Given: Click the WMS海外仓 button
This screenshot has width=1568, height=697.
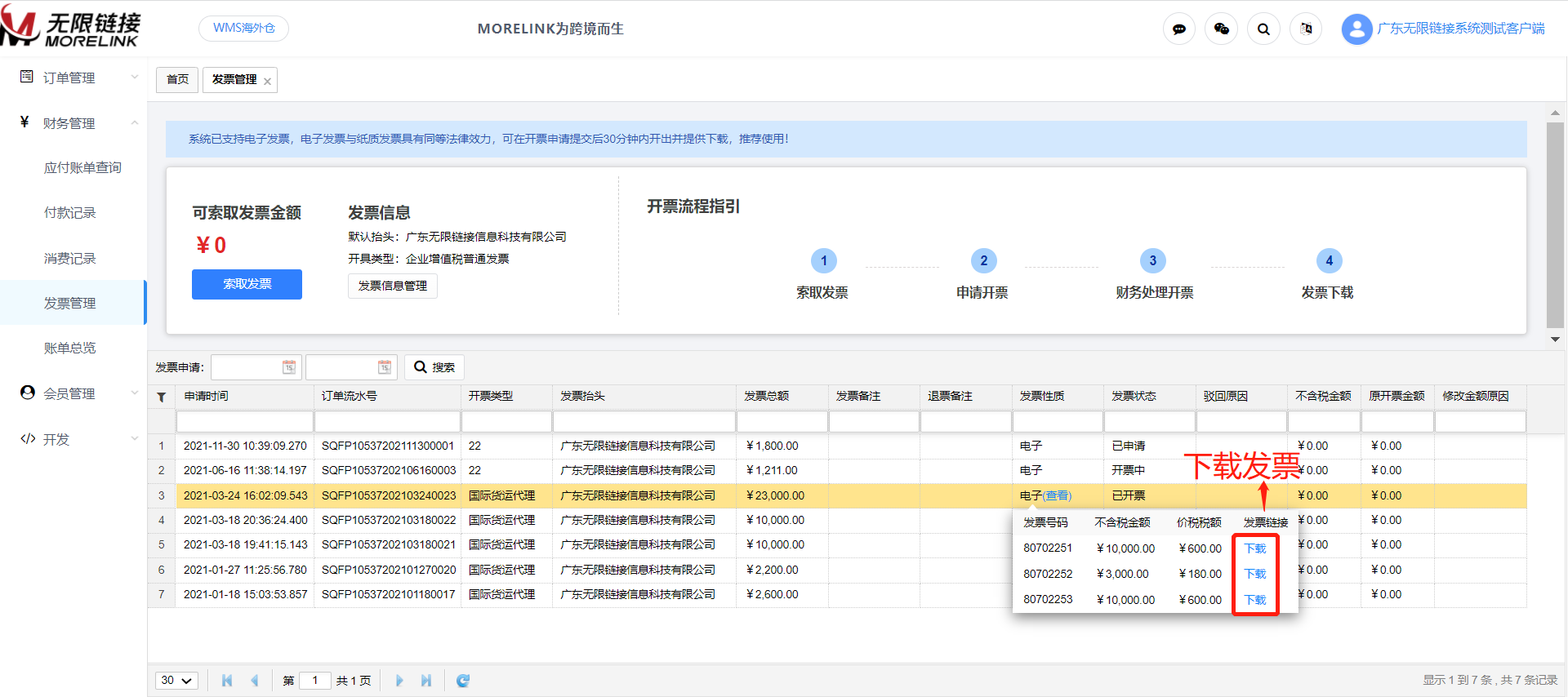Looking at the screenshot, I should click(x=244, y=29).
